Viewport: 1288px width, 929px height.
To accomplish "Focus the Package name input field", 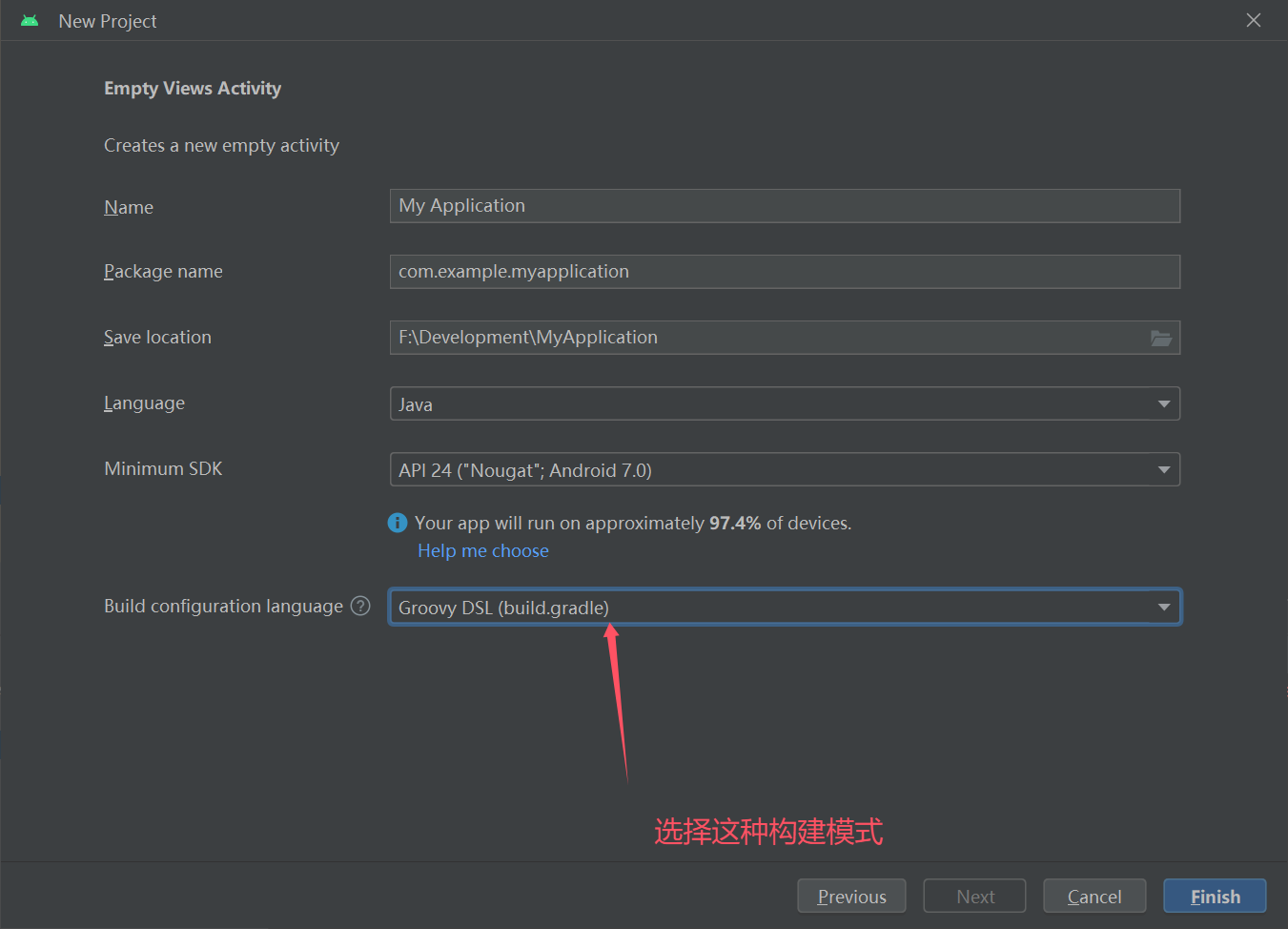I will tap(784, 272).
